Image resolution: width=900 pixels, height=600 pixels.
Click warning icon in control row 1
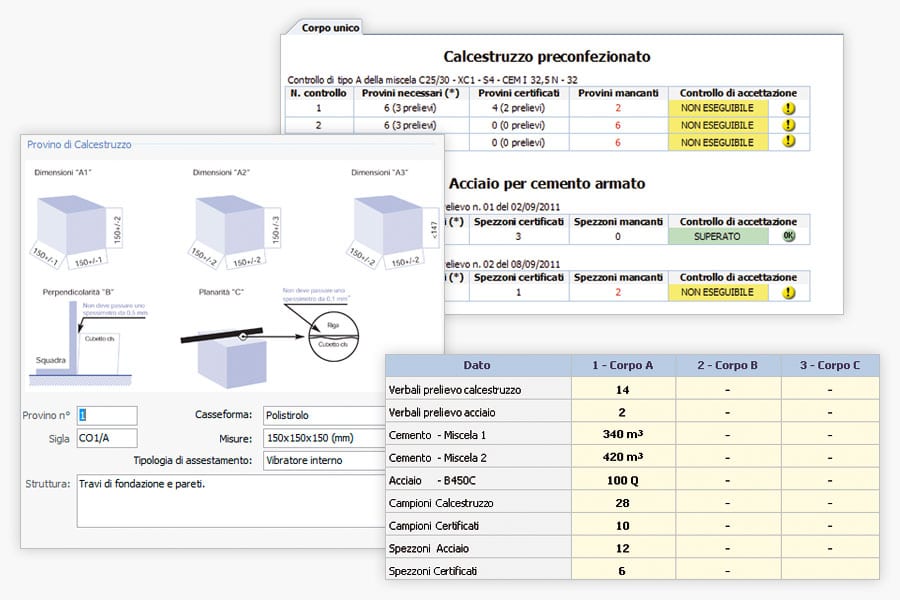tap(788, 108)
